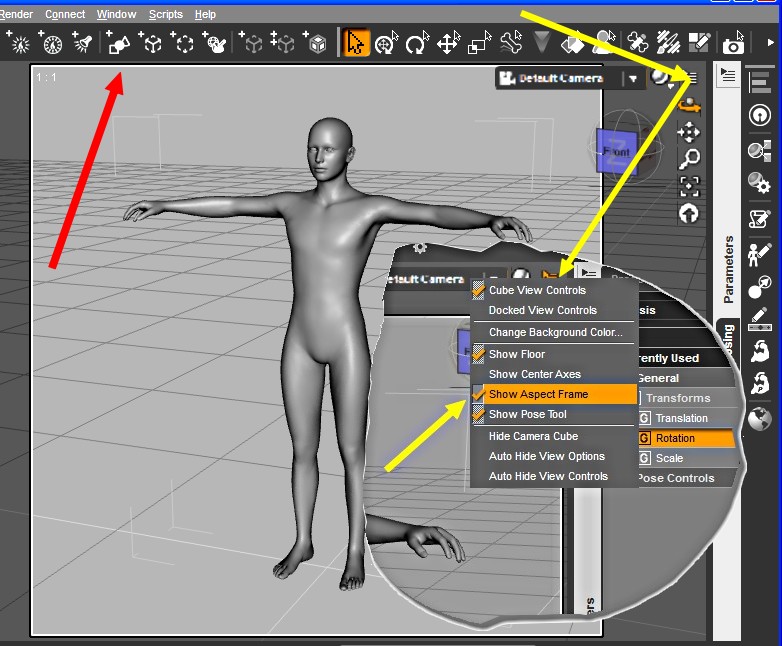Select the Universal manipulation tool
The width and height of the screenshot is (782, 646).
coord(387,43)
